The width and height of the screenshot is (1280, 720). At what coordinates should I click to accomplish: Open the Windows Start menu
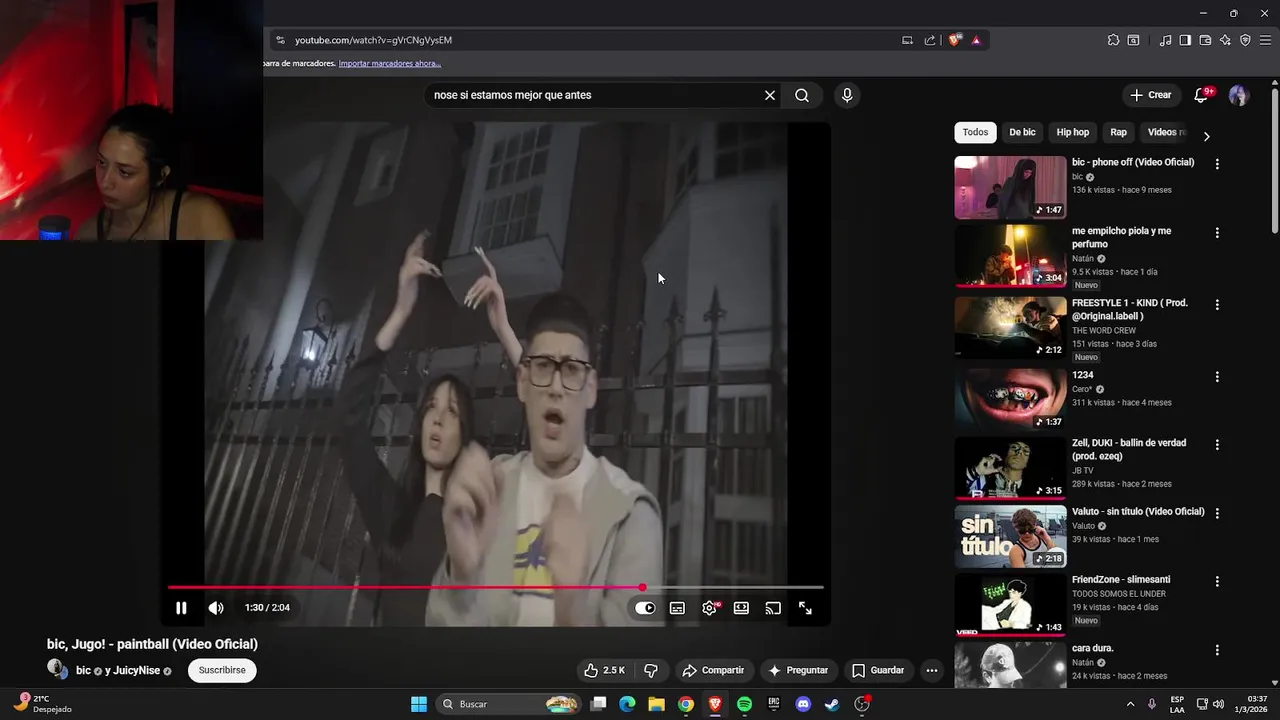tap(419, 704)
